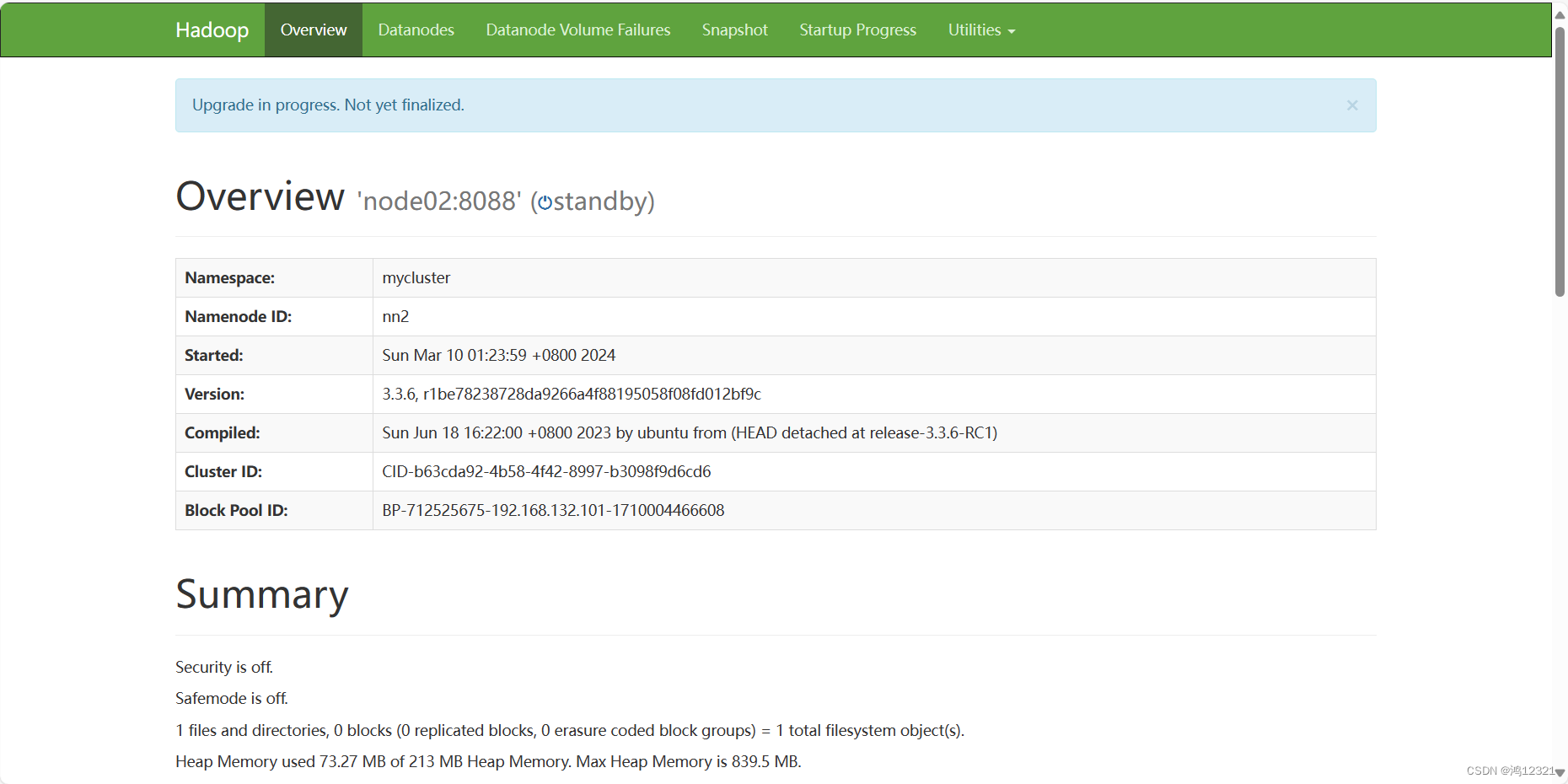Click the Hadoop brand logo text
Viewport: 1568px width, 784px height.
point(212,30)
